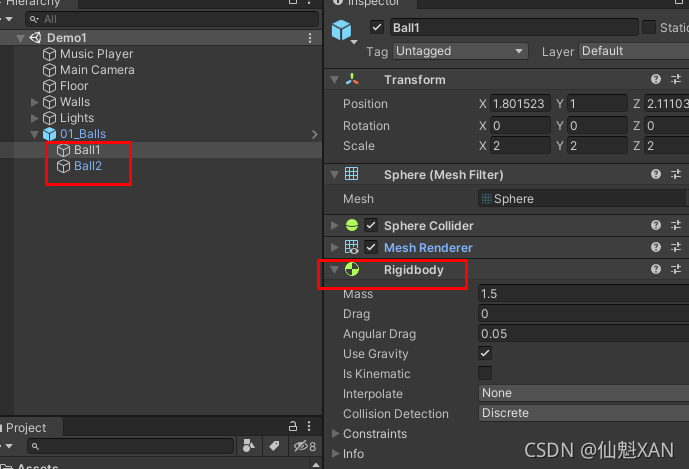Open Mesh Renderer help icon
This screenshot has width=689, height=469.
tap(656, 247)
